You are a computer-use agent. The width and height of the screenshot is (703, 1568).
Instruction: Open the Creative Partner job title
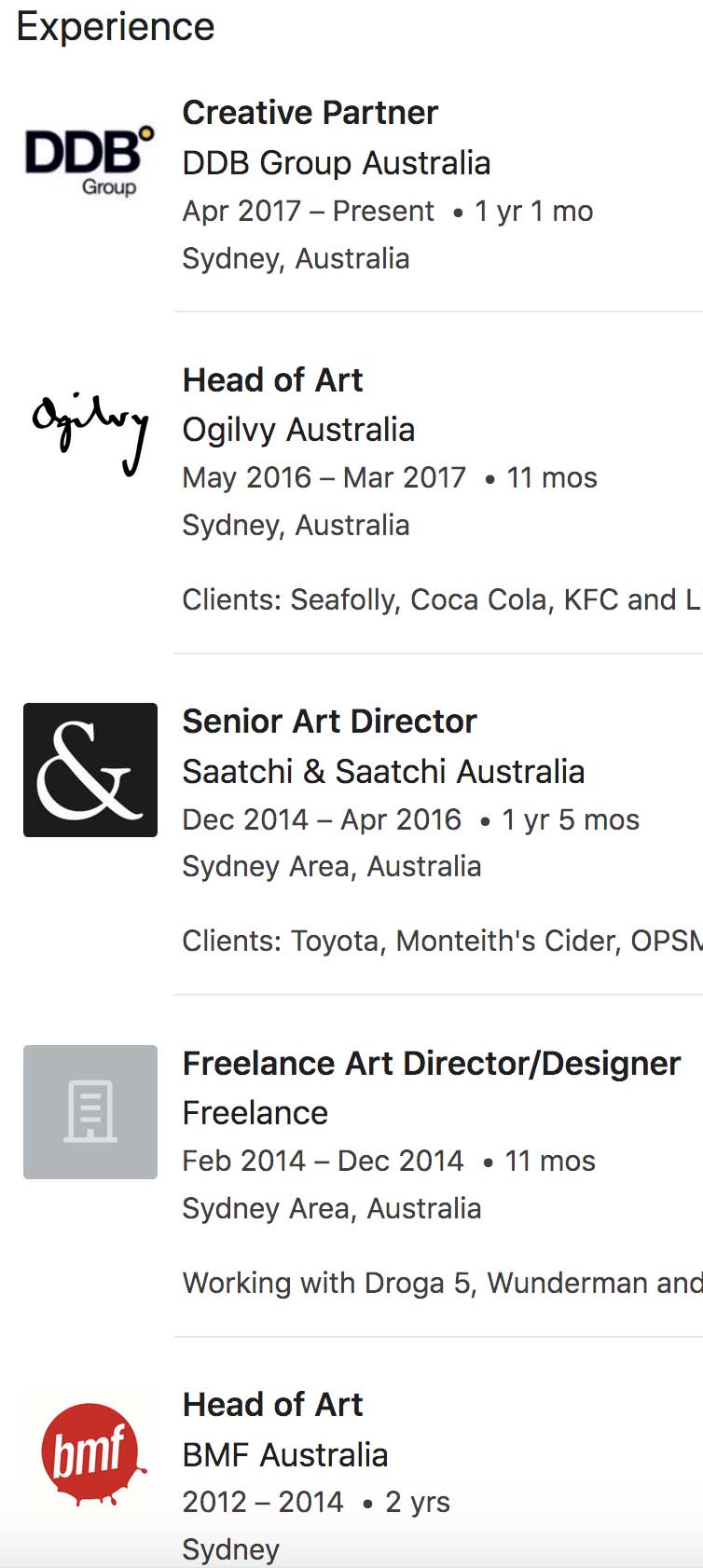click(x=310, y=113)
